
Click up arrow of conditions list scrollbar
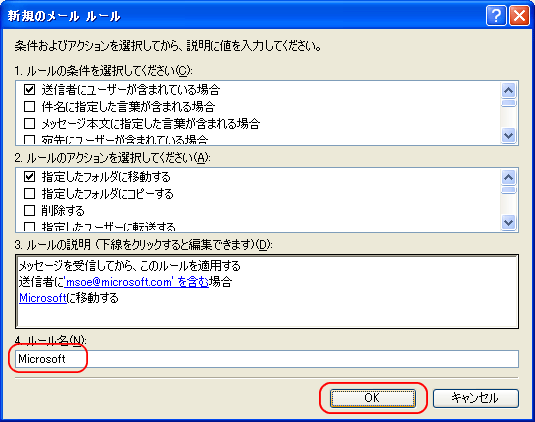coord(508,90)
